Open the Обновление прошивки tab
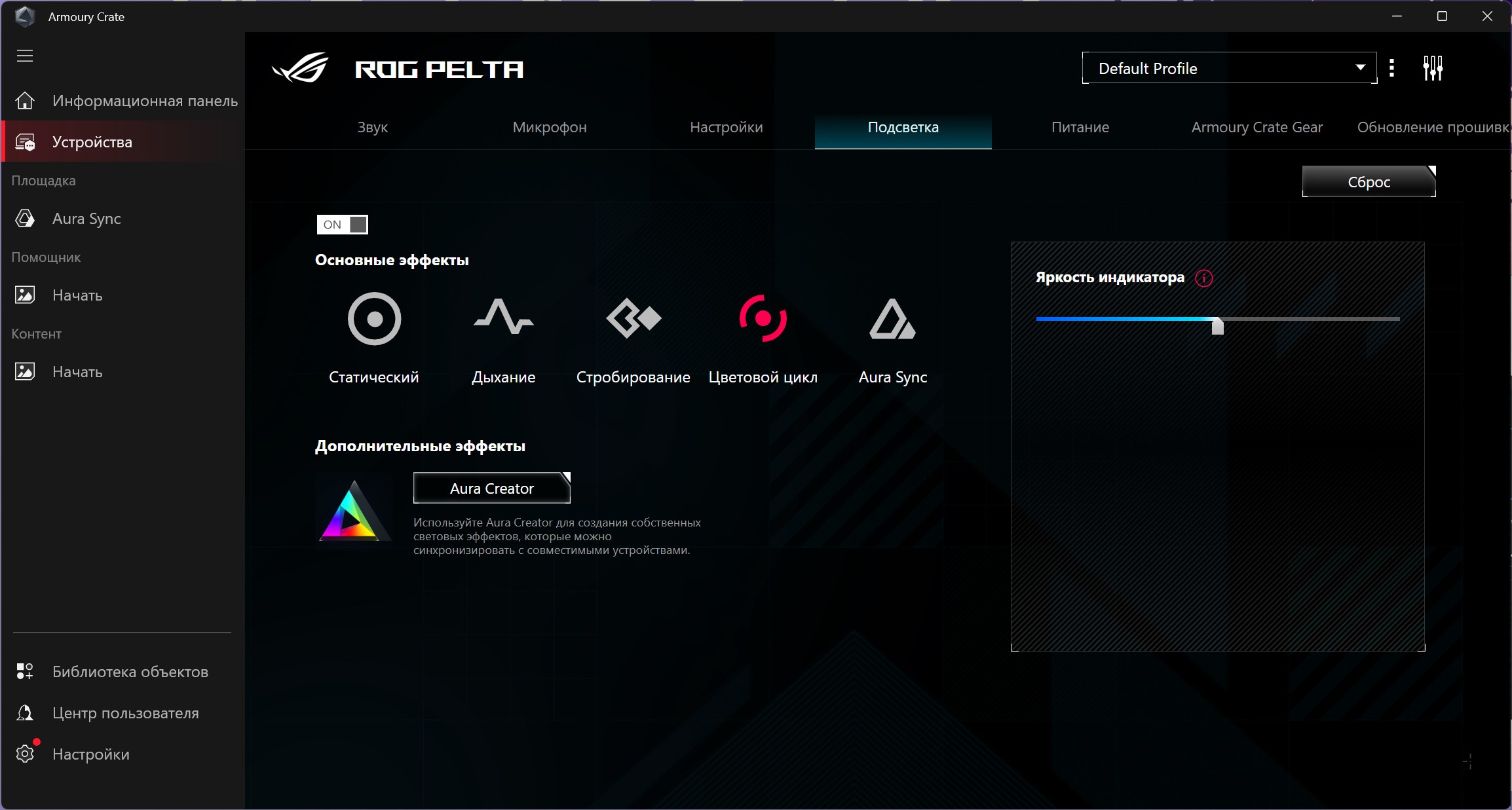 [1433, 127]
